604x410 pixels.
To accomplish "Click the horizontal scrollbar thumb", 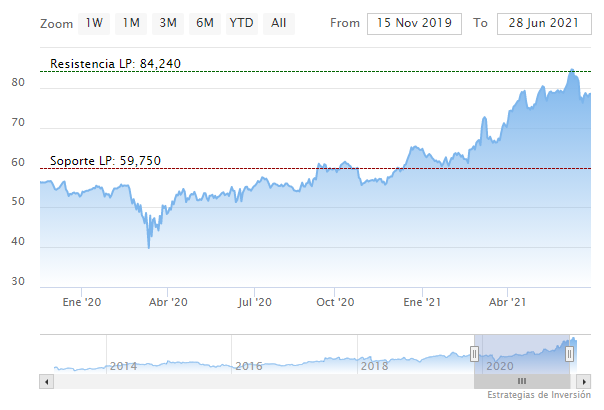I will click(x=521, y=381).
